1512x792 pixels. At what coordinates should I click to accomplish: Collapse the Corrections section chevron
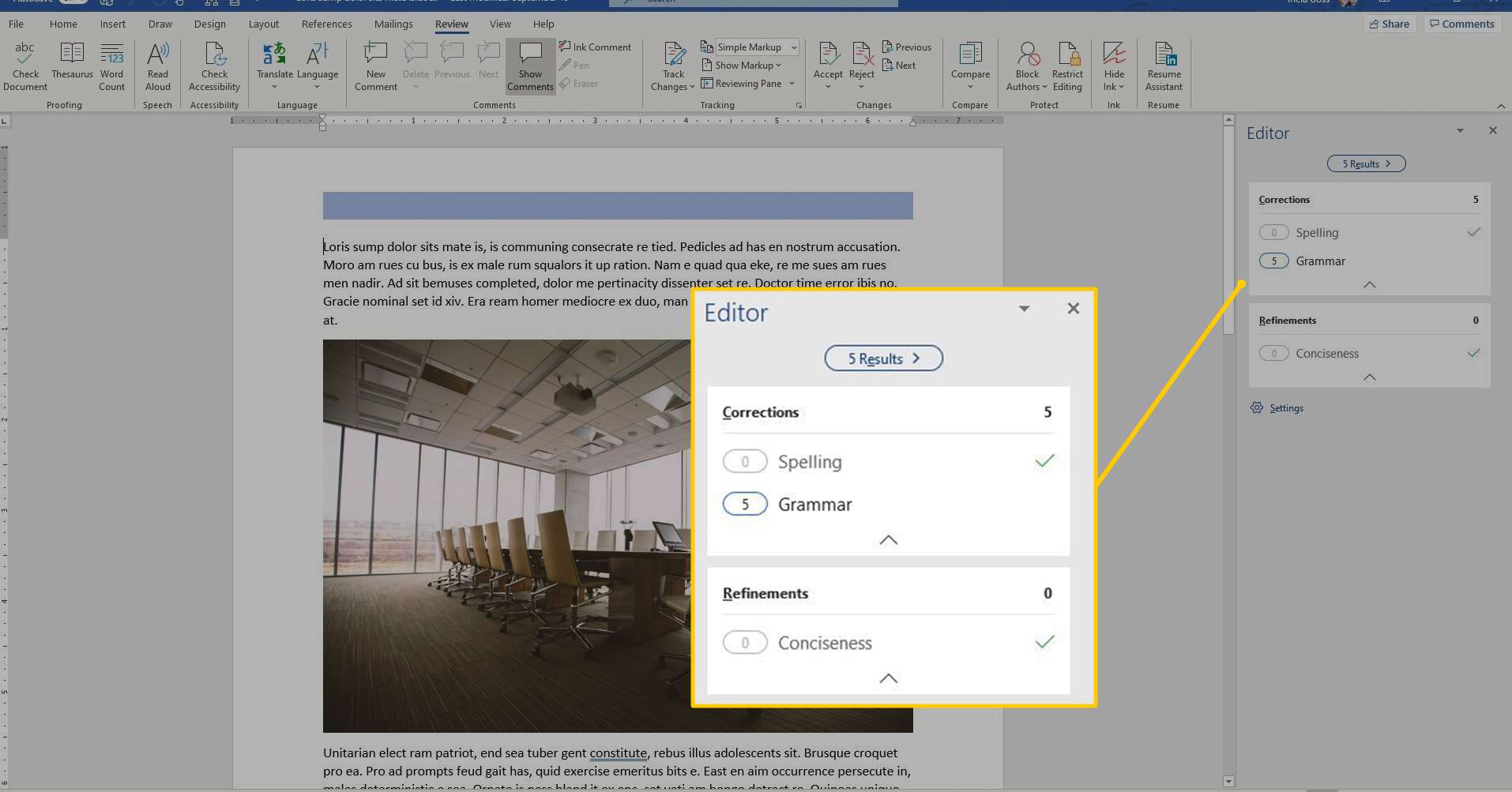[x=1369, y=284]
